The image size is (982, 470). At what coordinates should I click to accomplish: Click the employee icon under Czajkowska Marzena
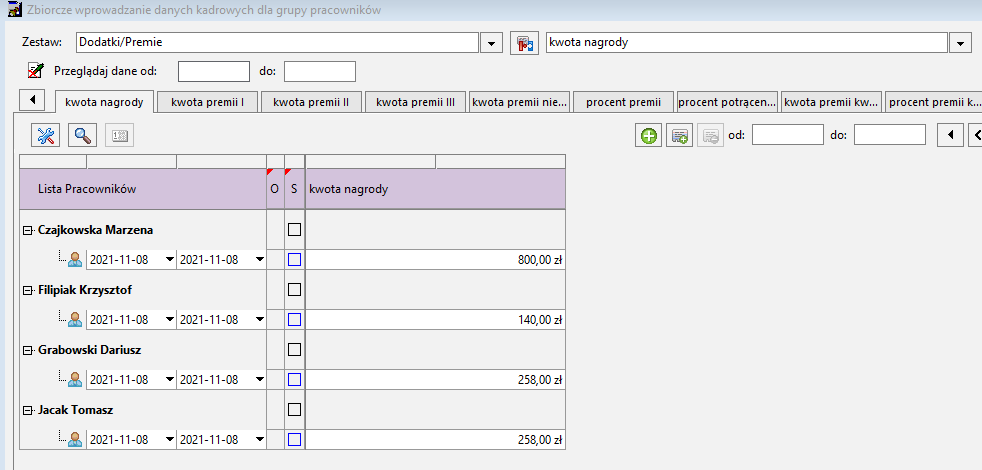pyautogui.click(x=75, y=259)
